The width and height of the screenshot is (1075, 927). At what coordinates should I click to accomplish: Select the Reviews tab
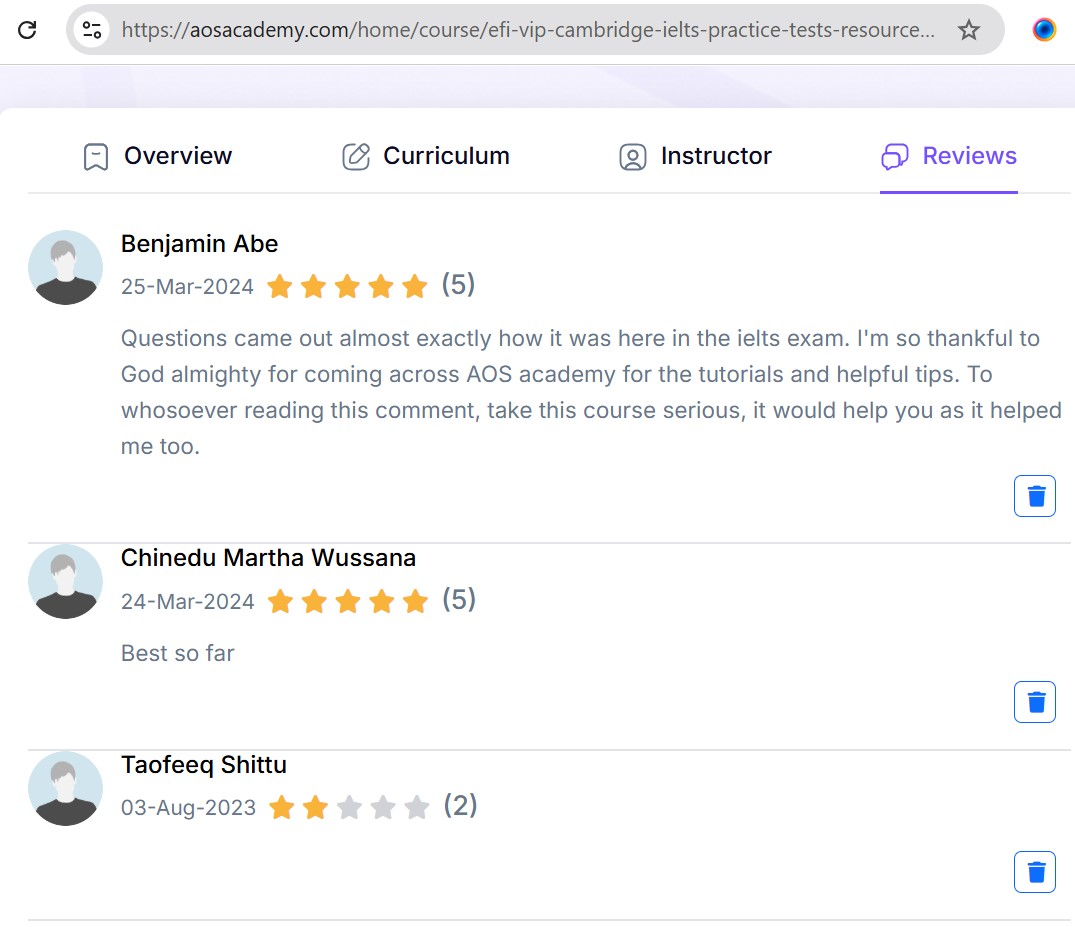949,156
